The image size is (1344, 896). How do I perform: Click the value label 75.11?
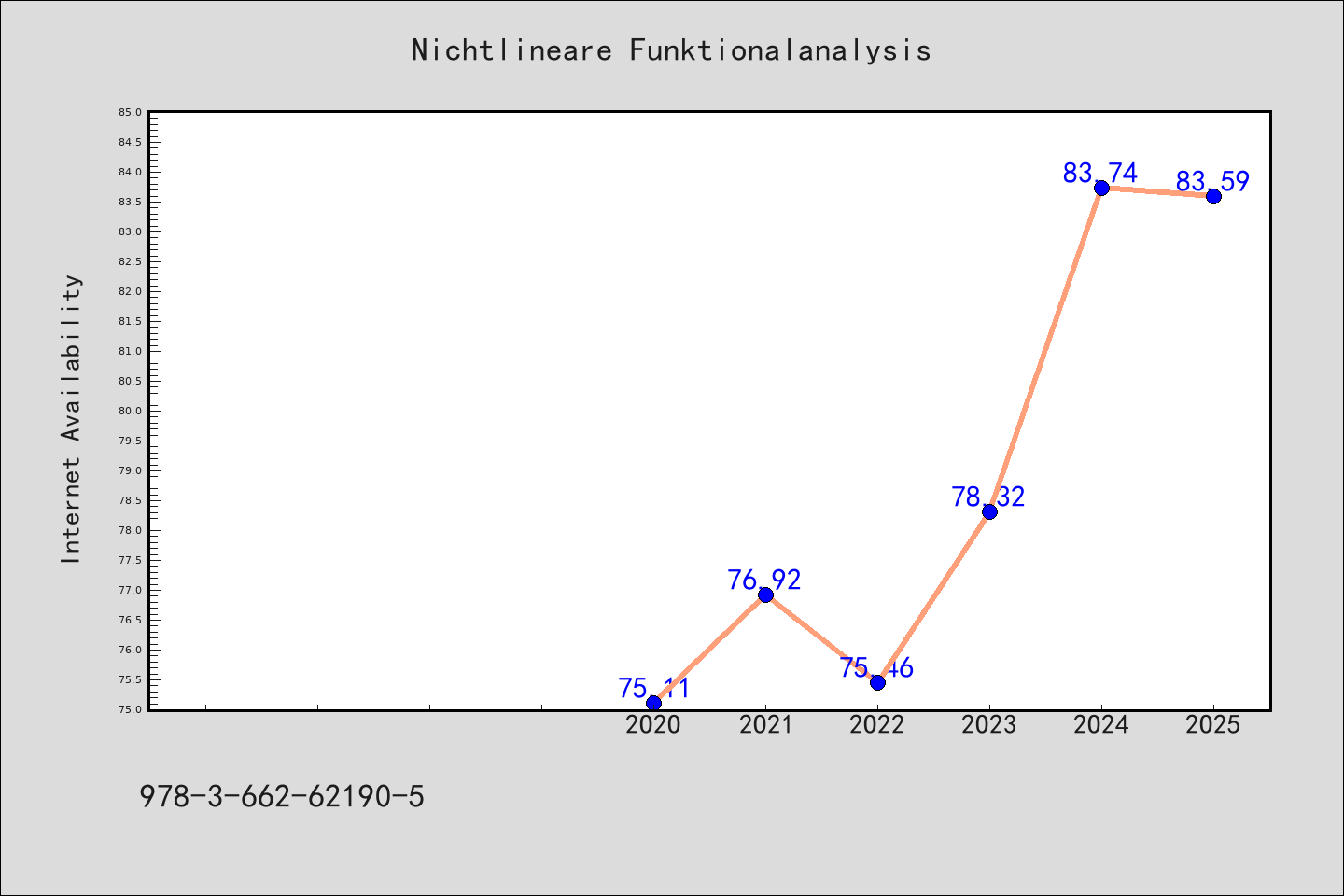(653, 688)
